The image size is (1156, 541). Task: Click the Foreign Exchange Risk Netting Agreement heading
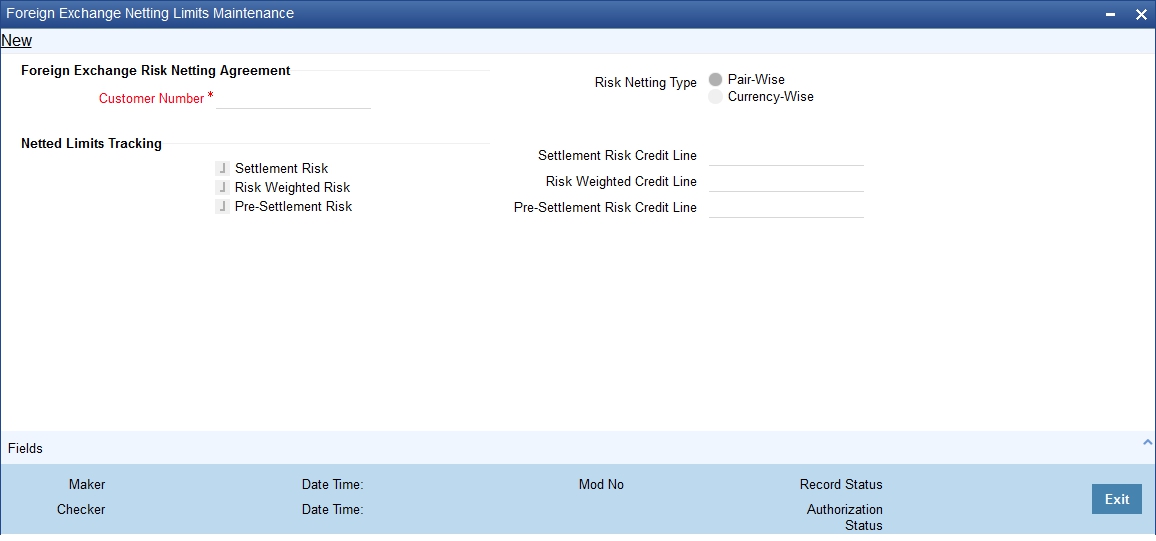coord(156,71)
